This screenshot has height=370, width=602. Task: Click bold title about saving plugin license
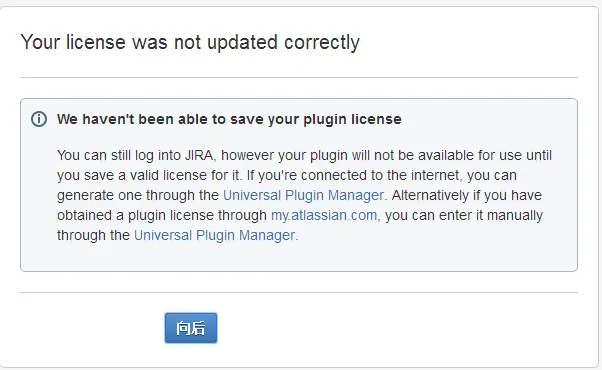[x=229, y=119]
